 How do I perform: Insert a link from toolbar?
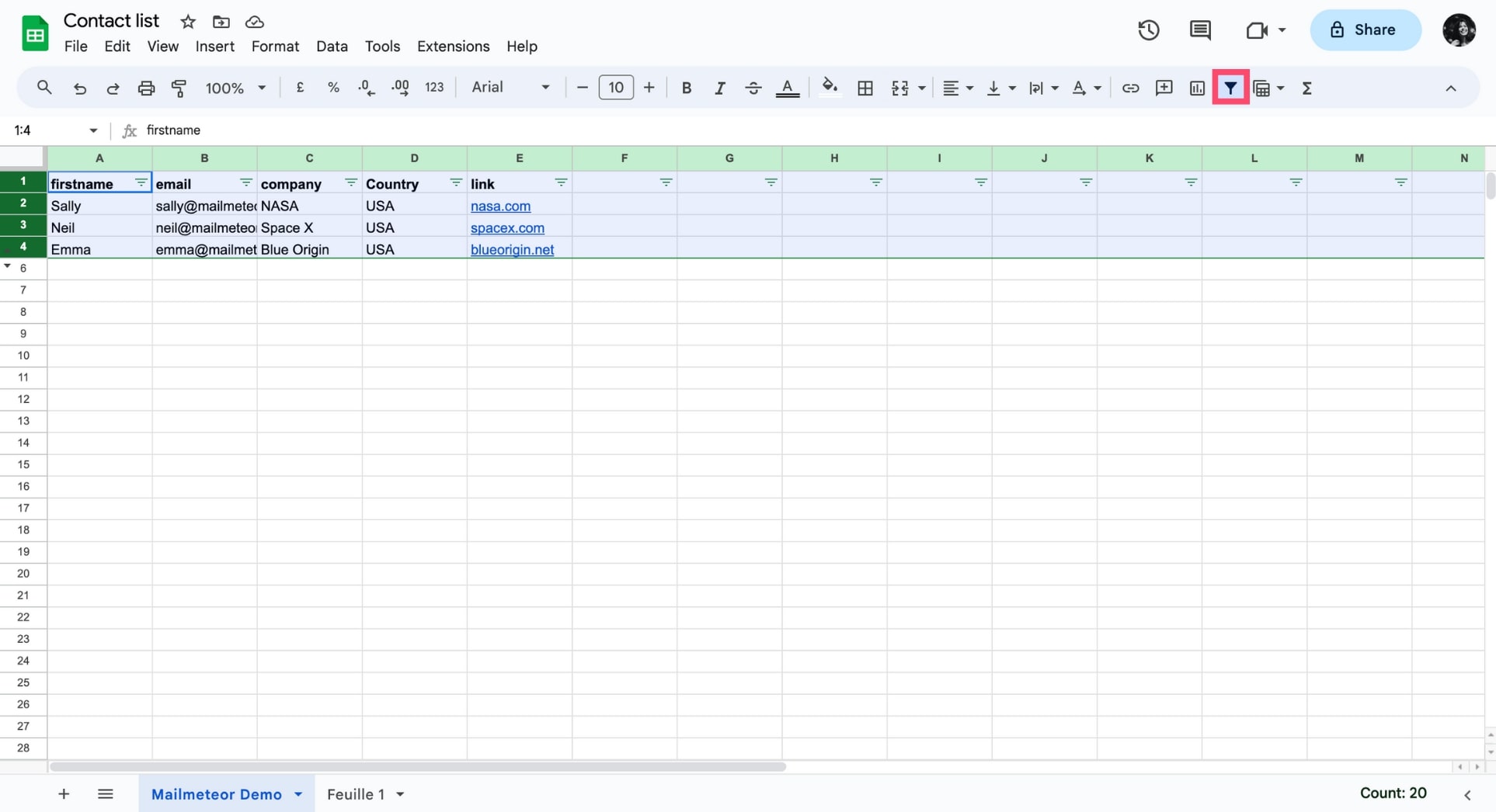coord(1130,88)
